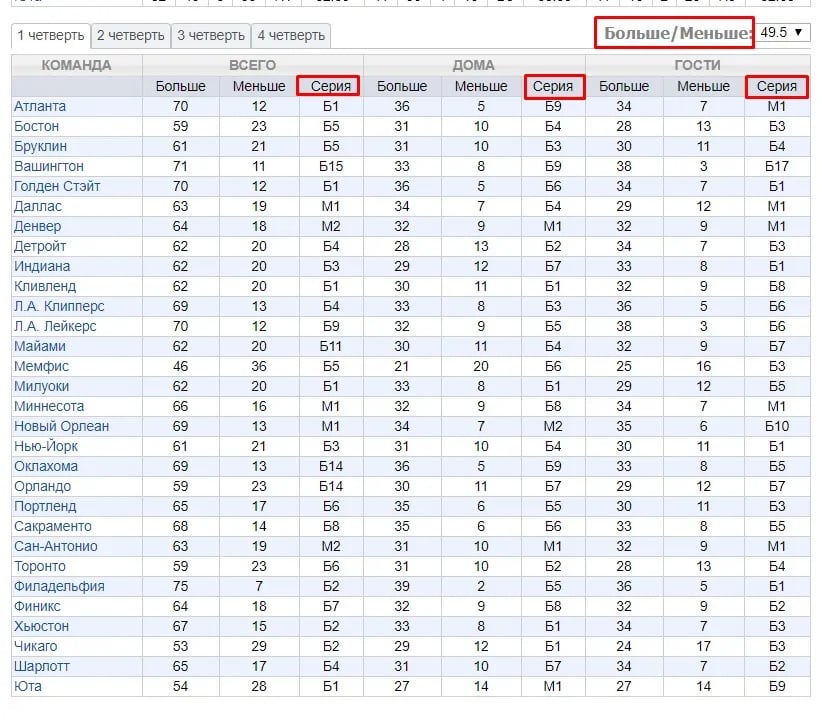Open the Милуоки team link
Image resolution: width=822 pixels, height=722 pixels.
click(x=41, y=386)
